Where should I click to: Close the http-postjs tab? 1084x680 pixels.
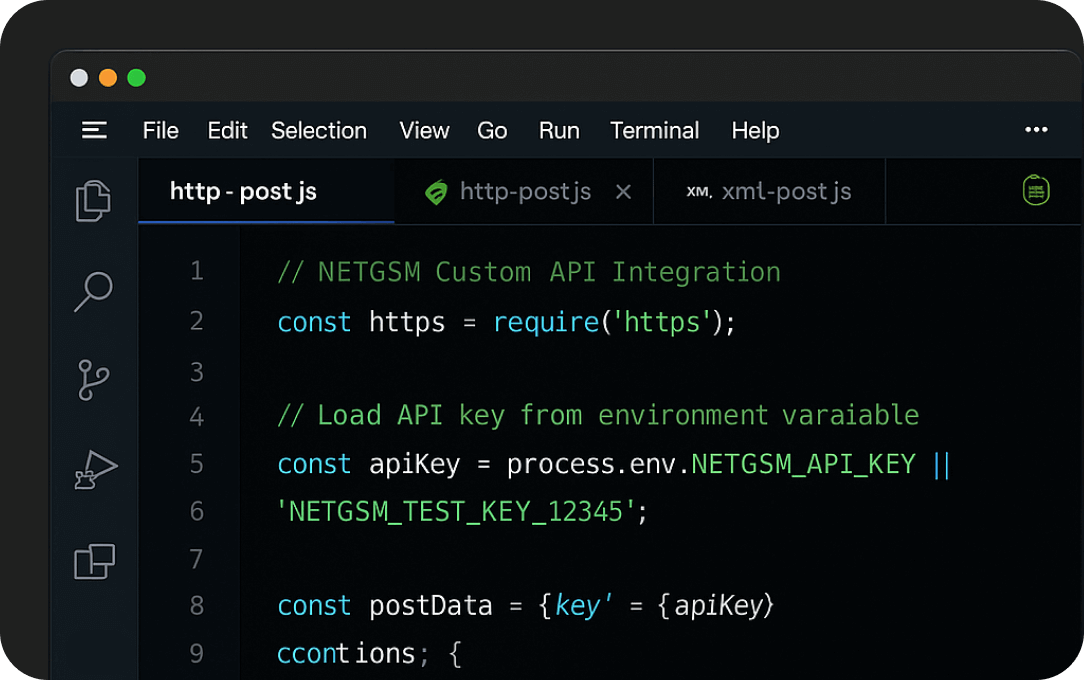pyautogui.click(x=623, y=191)
